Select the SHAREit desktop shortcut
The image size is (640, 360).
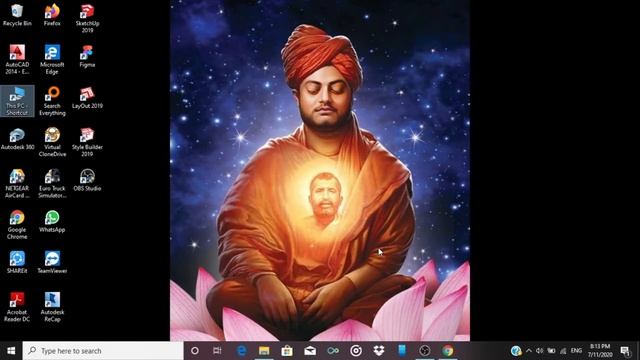click(17, 262)
